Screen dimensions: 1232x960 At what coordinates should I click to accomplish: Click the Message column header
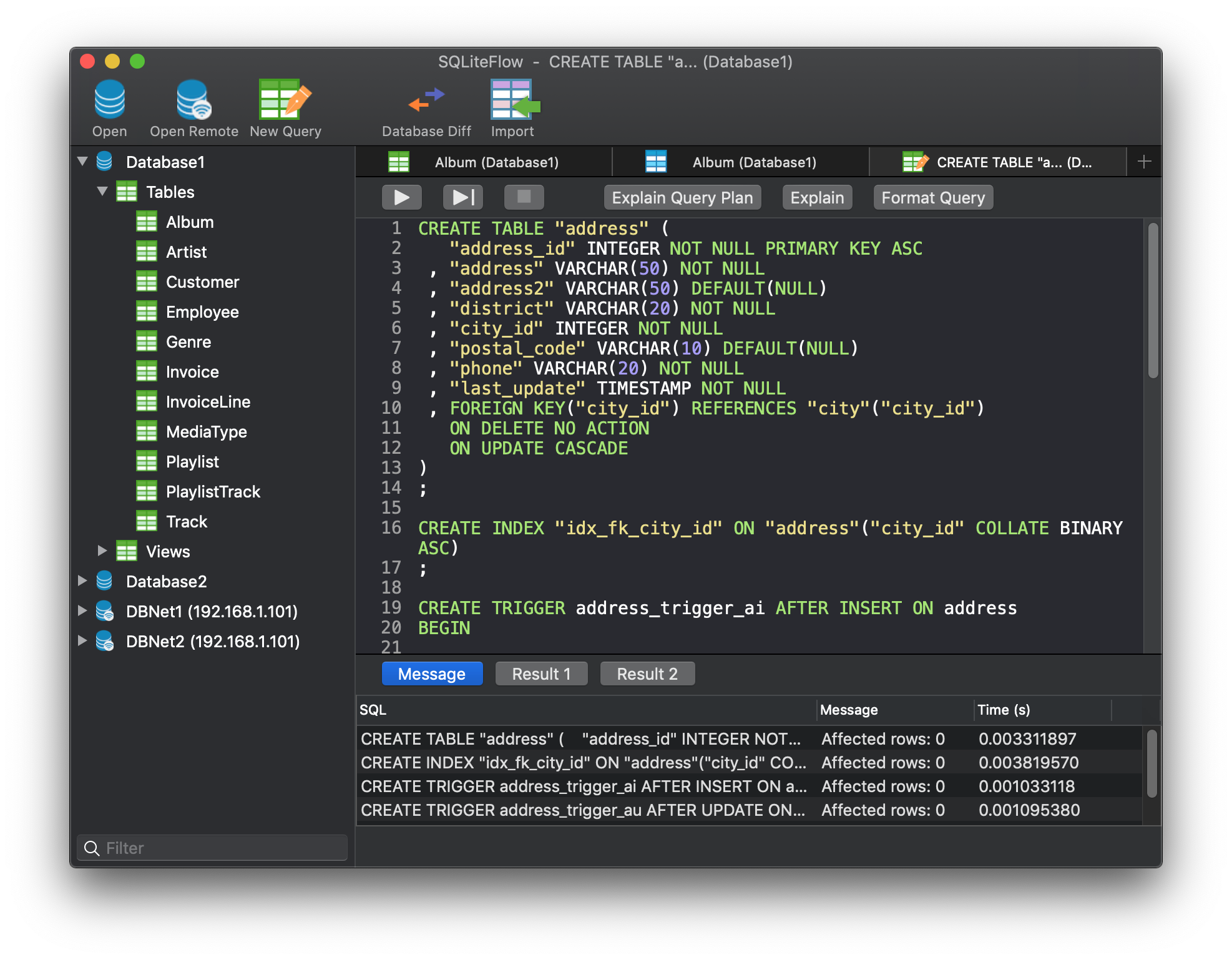pos(896,710)
